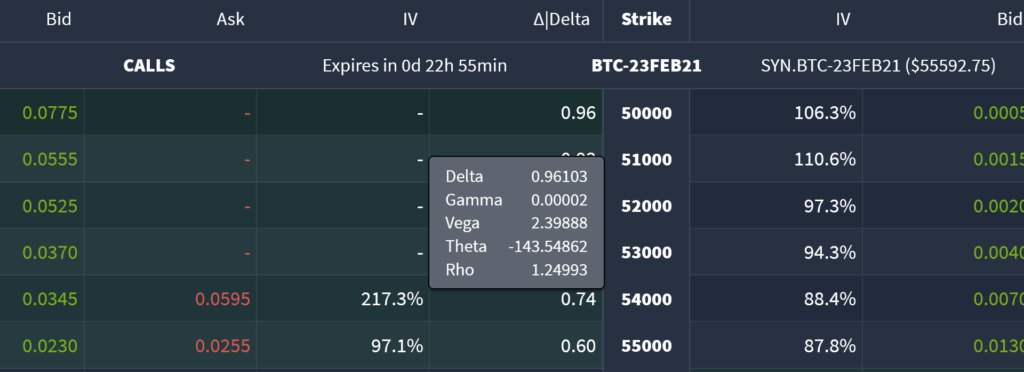
Task: Select the 0.0525 call bid at 52000
Action: point(50,206)
